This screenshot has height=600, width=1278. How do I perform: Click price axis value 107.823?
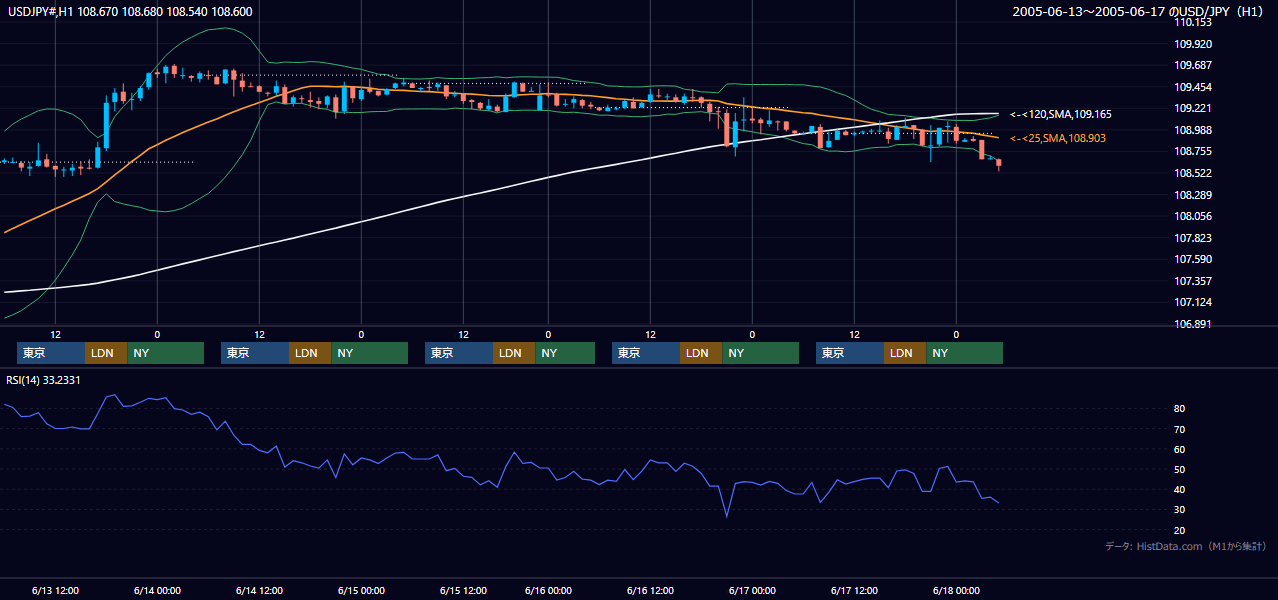pos(1193,238)
